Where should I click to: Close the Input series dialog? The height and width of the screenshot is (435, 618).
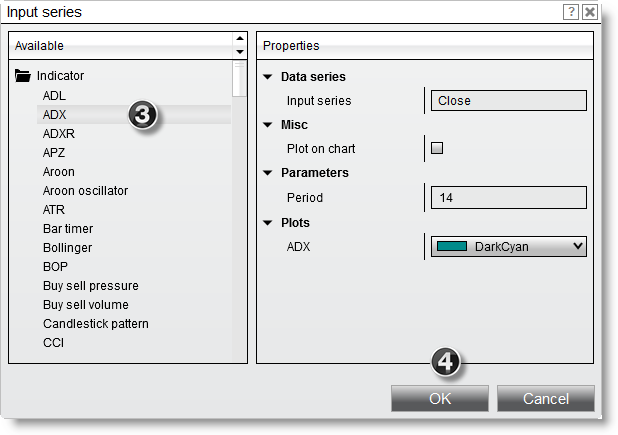click(x=590, y=12)
